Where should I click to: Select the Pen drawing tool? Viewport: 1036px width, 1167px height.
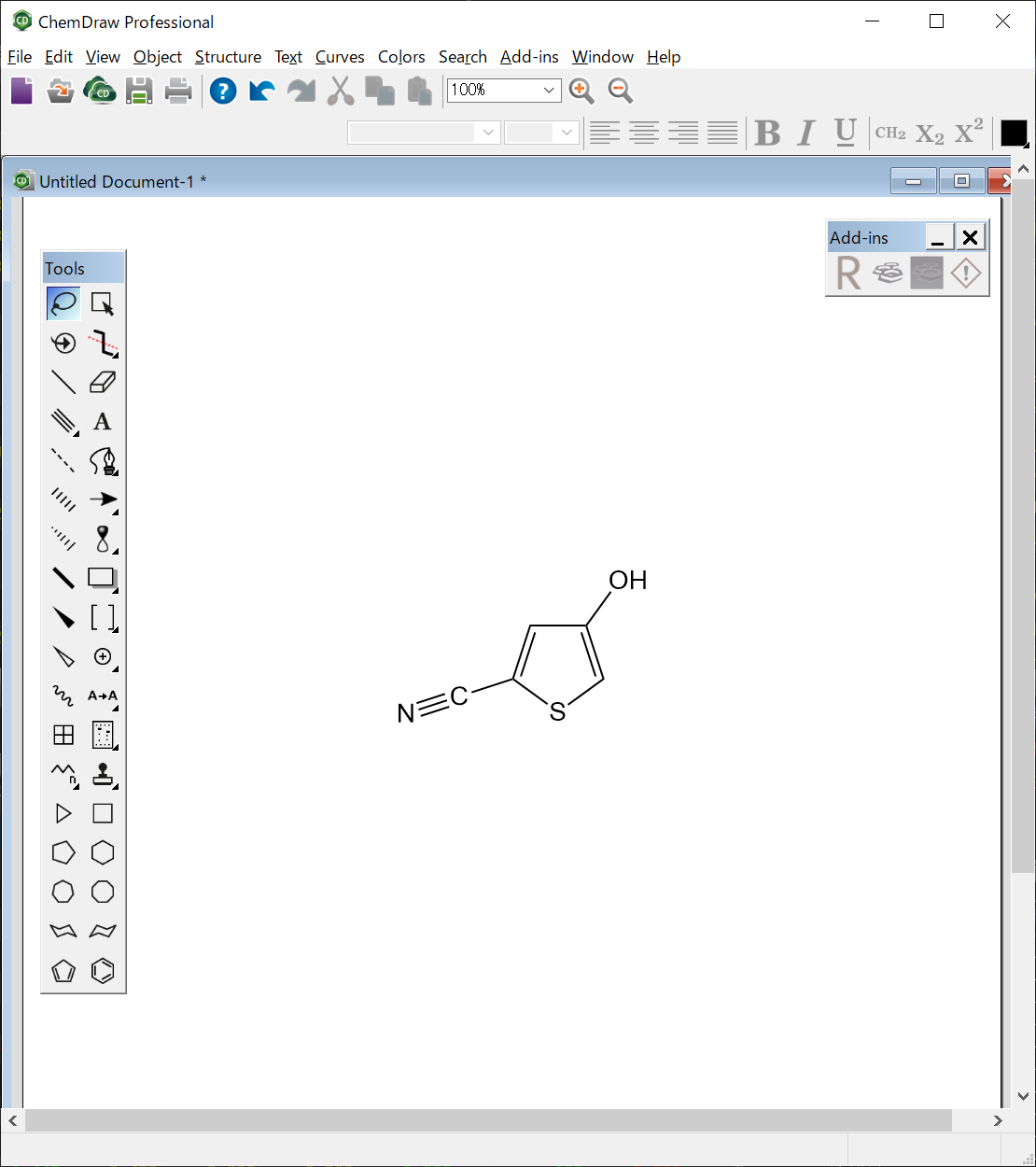(103, 460)
